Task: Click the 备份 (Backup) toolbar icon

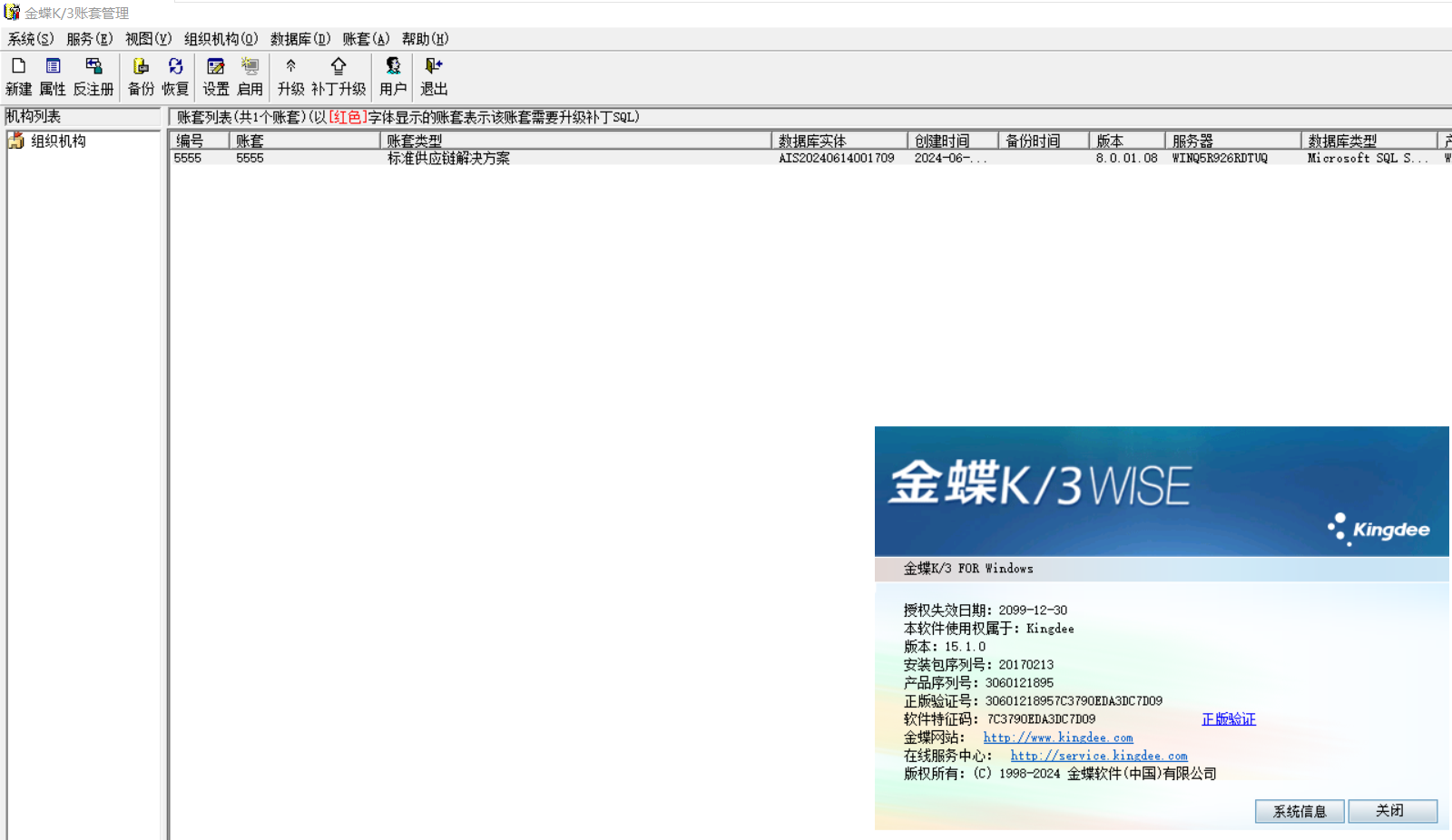Action: (x=141, y=75)
